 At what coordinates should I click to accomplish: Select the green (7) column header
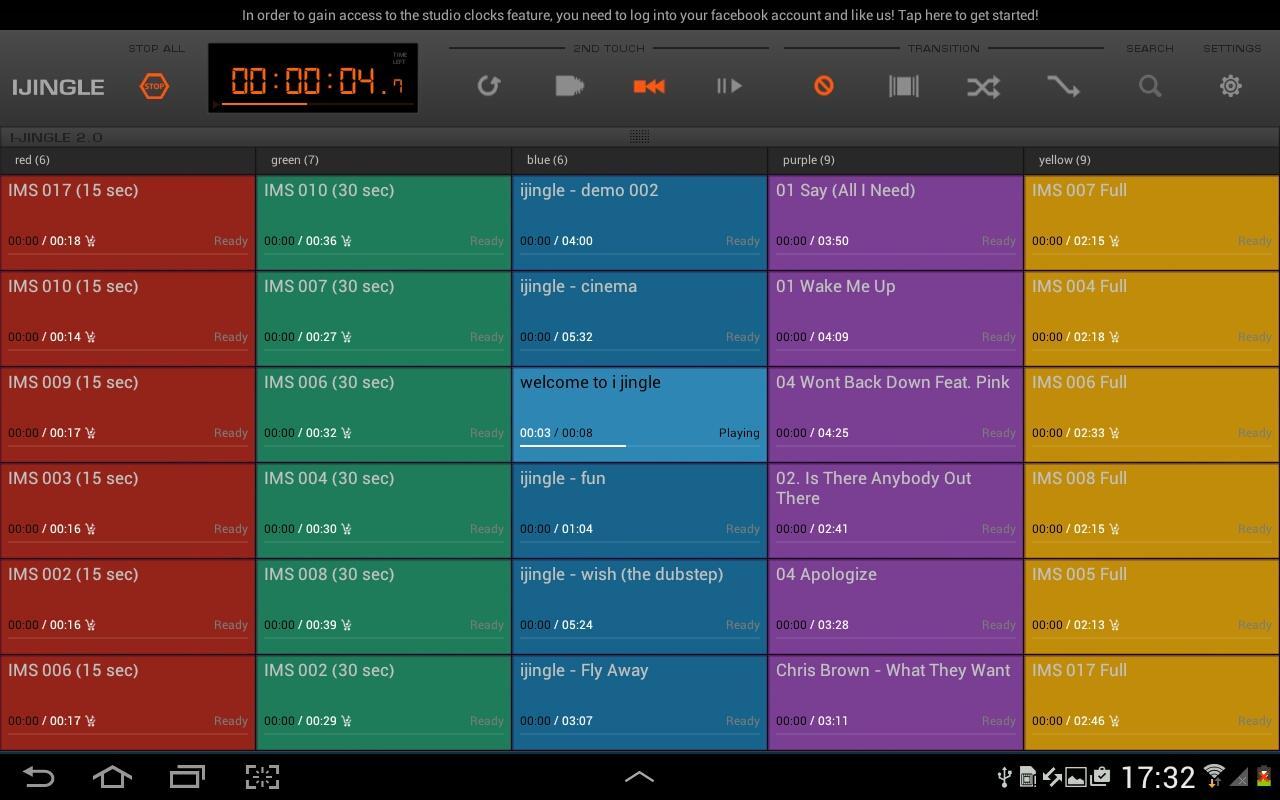384,160
